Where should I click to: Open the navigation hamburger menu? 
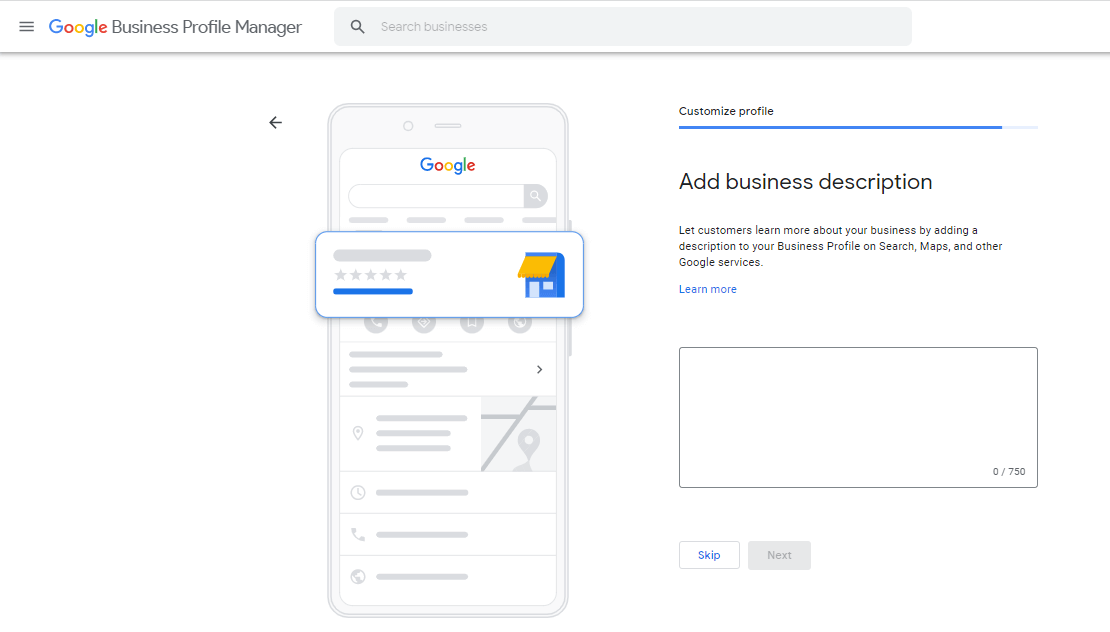click(26, 26)
